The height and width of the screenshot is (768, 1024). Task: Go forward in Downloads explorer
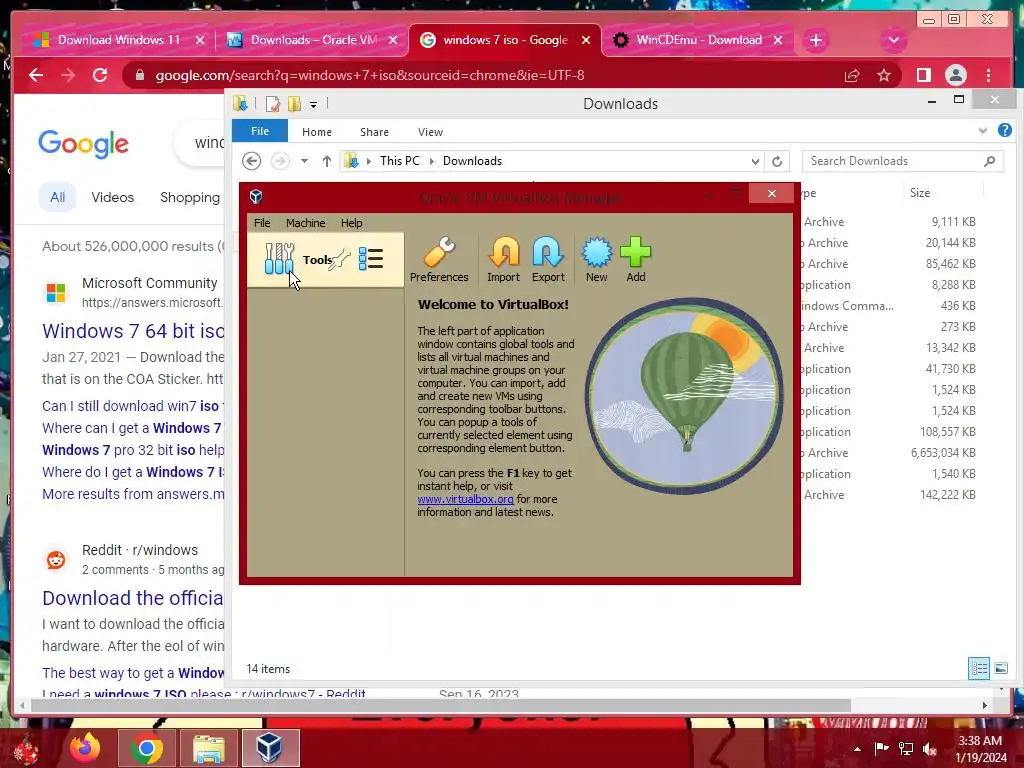(280, 161)
